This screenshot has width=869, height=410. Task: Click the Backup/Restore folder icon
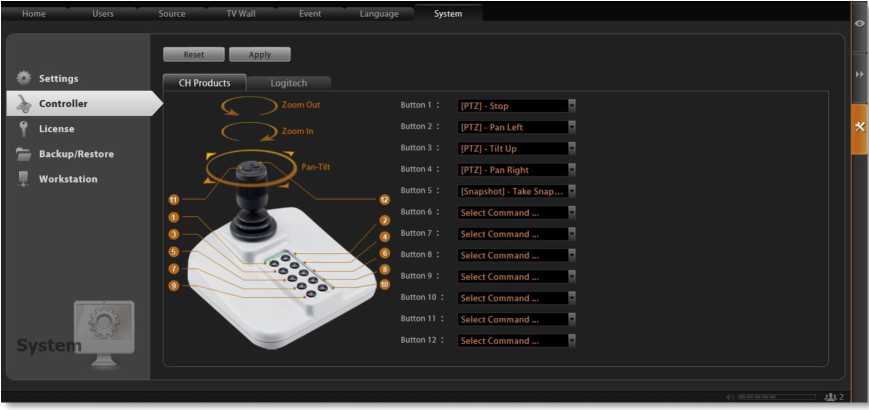click(23, 154)
